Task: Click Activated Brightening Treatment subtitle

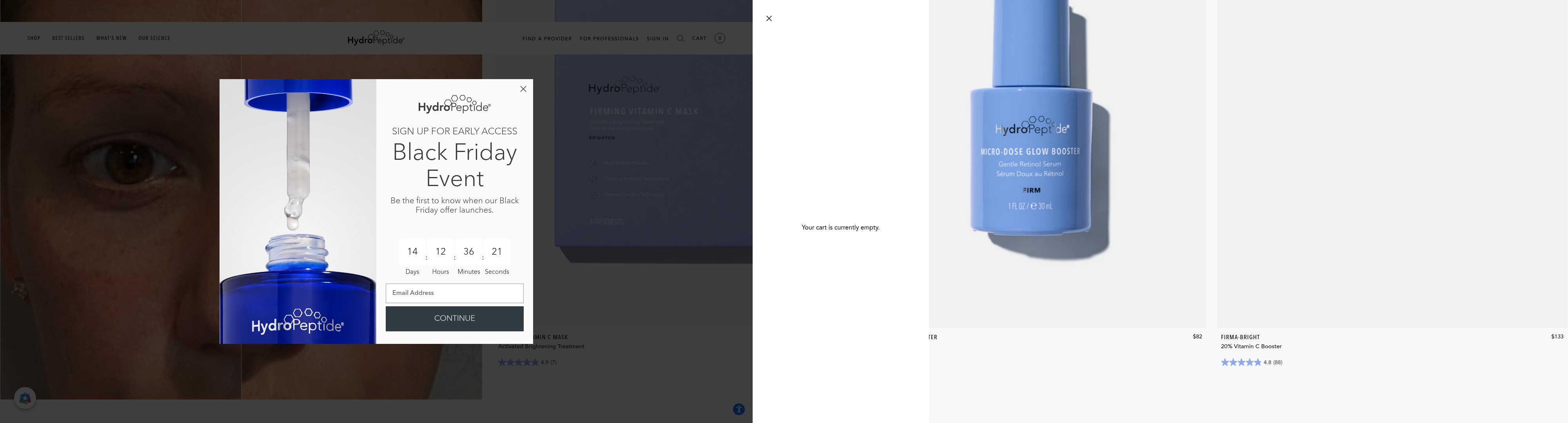Action: [541, 346]
